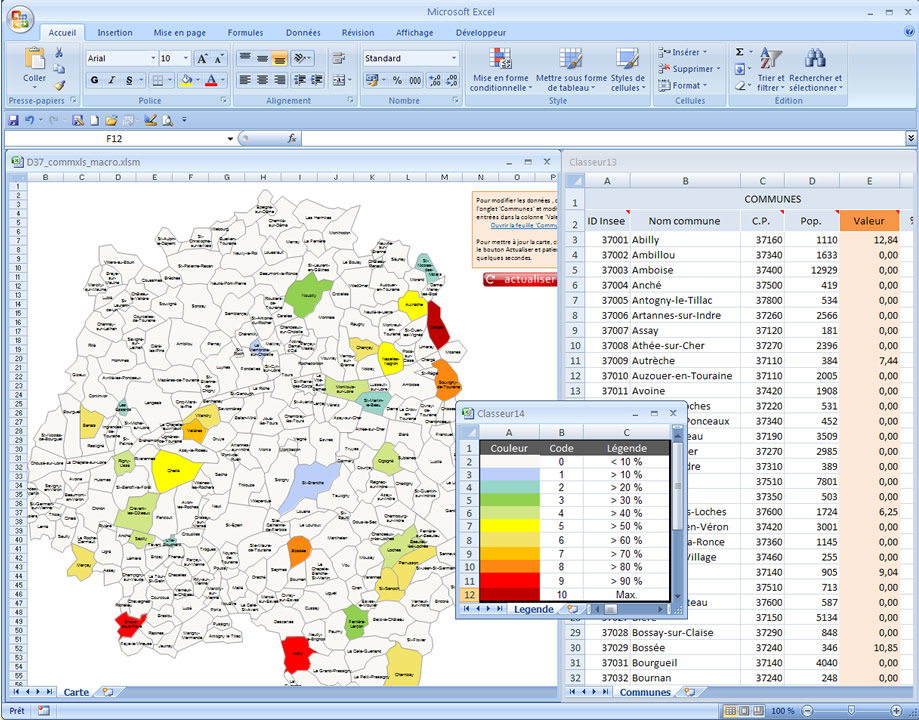Viewport: 919px width, 720px height.
Task: Expand the name box dropdown arrow
Action: coord(230,139)
